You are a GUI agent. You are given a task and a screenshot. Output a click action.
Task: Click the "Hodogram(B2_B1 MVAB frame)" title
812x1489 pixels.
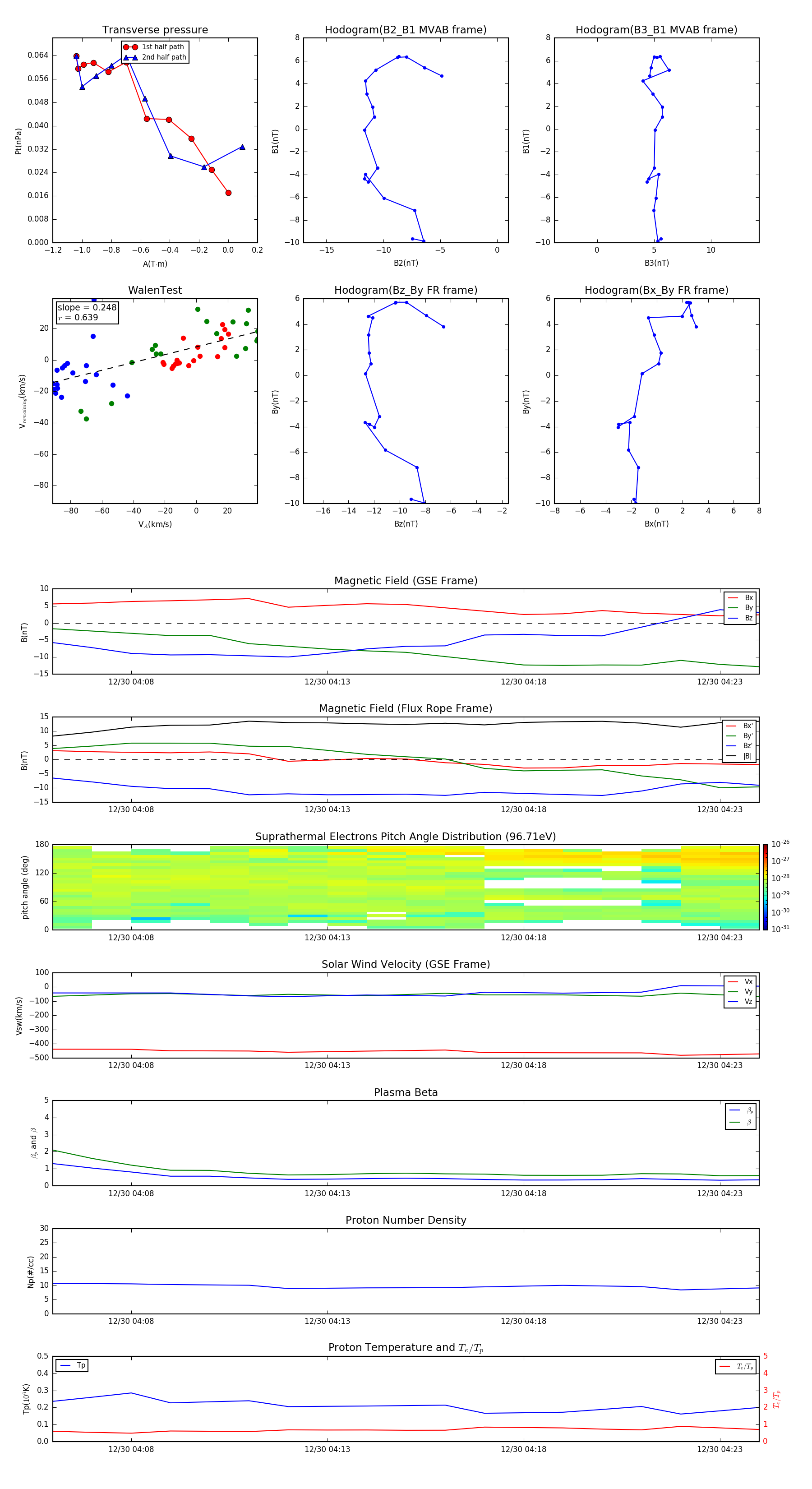pos(406,30)
